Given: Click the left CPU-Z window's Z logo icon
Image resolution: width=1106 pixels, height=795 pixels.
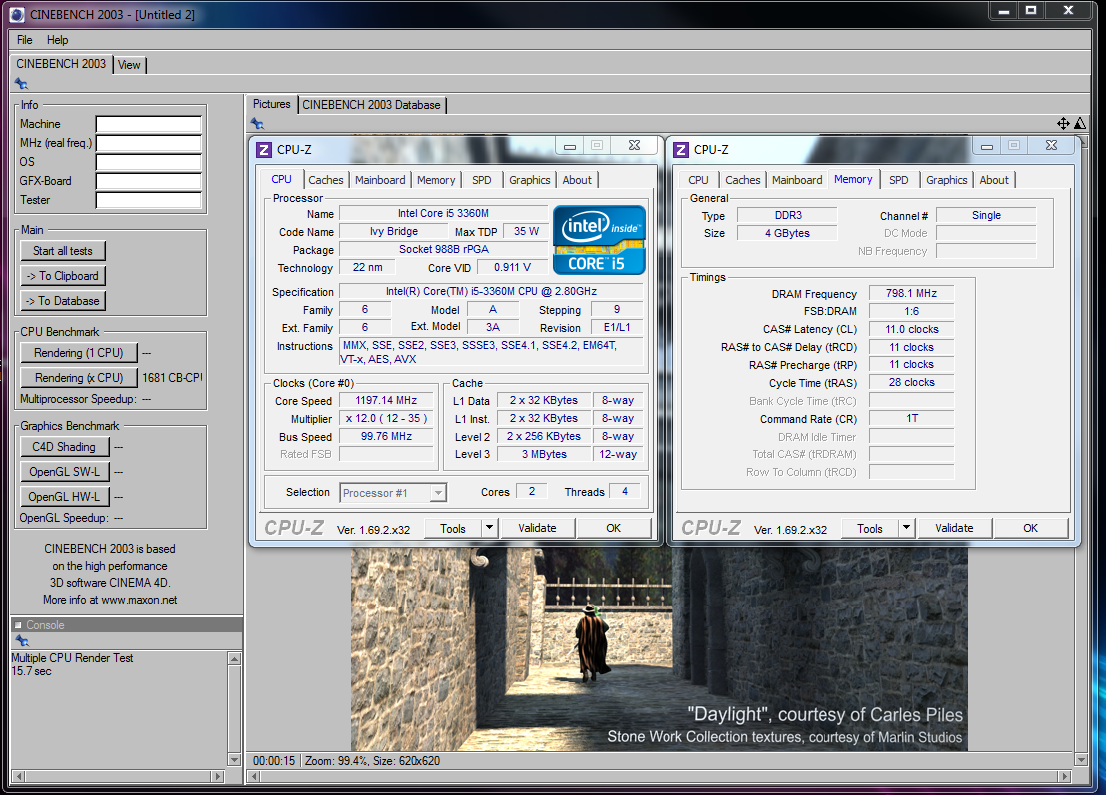Looking at the screenshot, I should coord(264,150).
